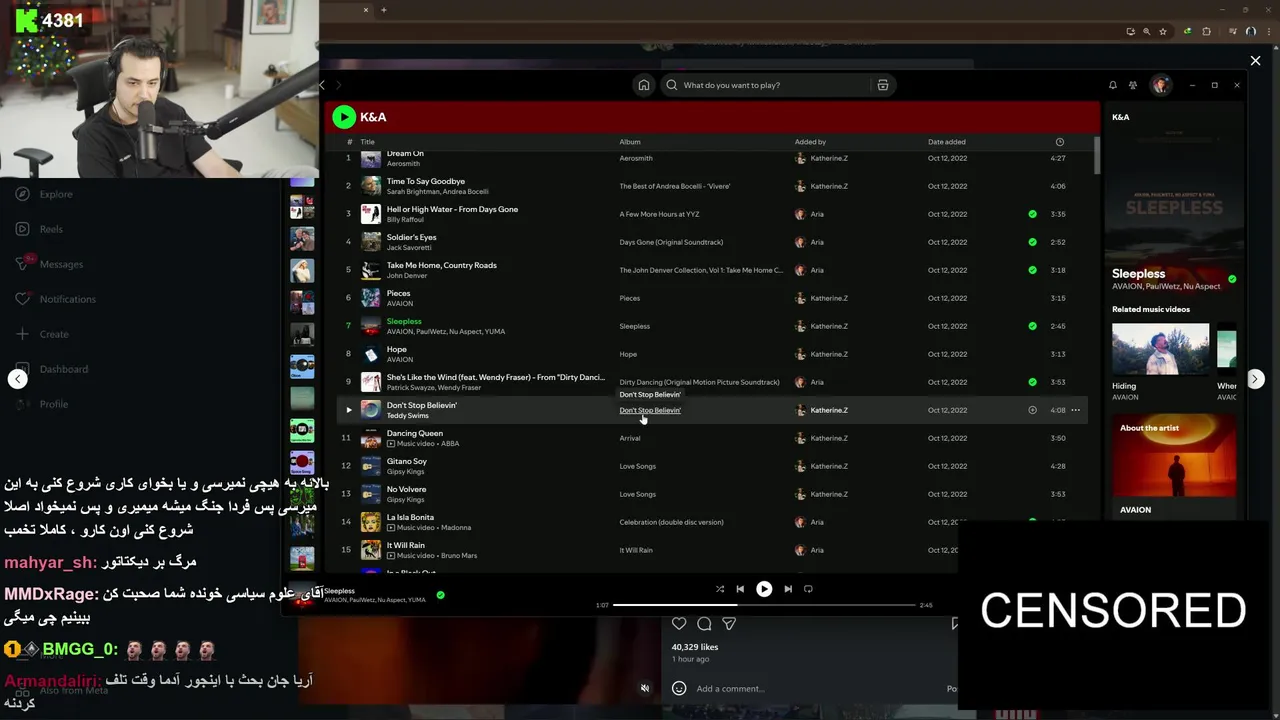The image size is (1280, 720).
Task: Open About the artist AVAION card
Action: tap(1174, 467)
